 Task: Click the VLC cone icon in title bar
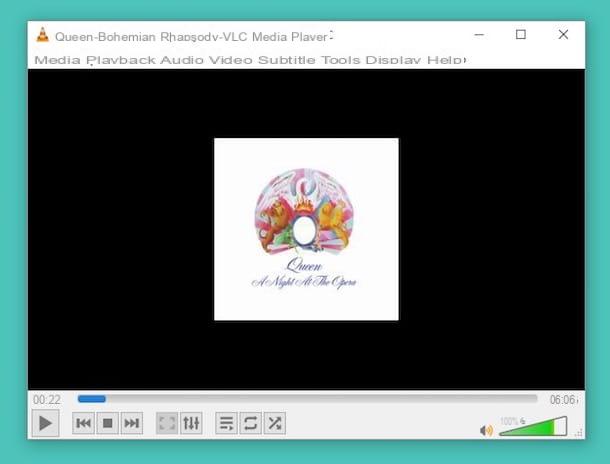point(42,35)
